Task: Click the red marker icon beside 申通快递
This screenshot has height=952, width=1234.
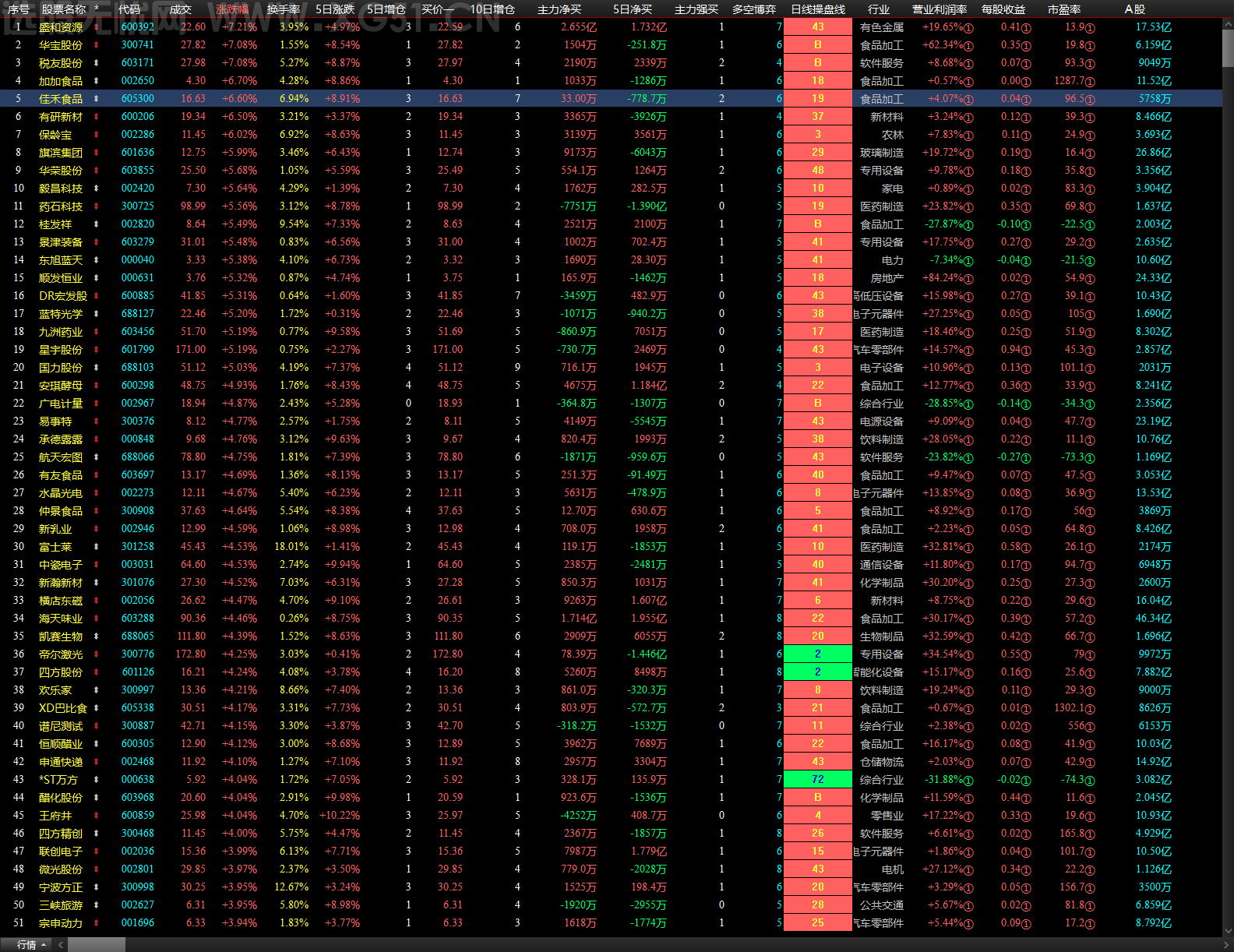Action: (97, 762)
